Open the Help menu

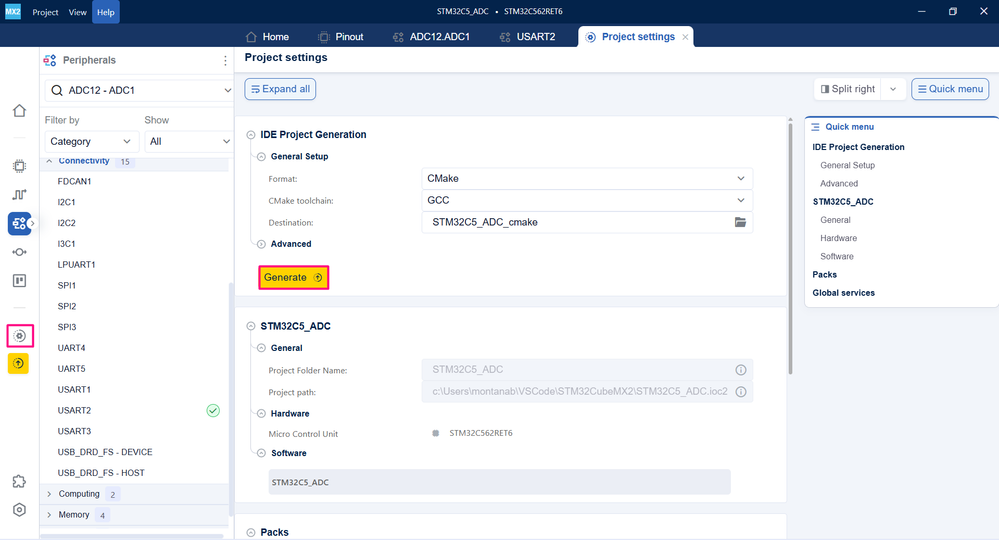click(x=106, y=12)
